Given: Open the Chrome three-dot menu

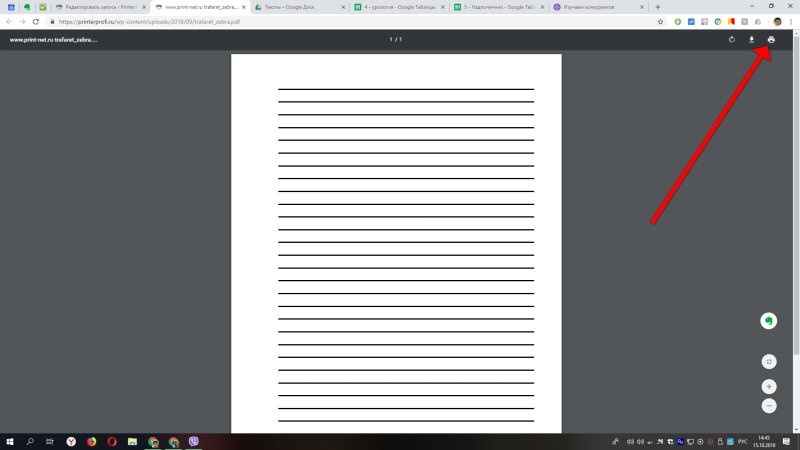Looking at the screenshot, I should (x=791, y=21).
